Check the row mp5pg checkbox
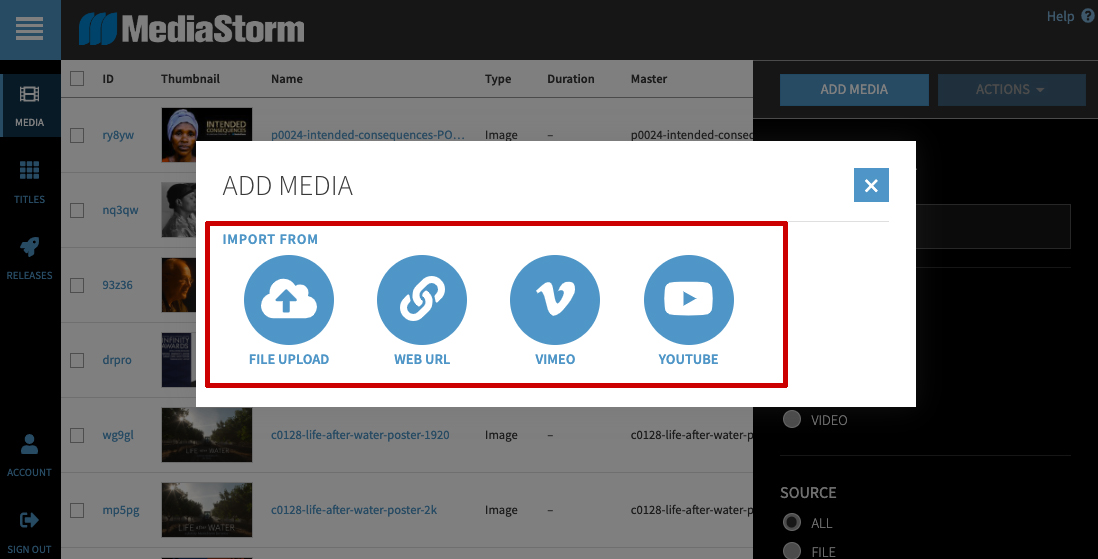This screenshot has height=559, width=1098. [x=77, y=510]
